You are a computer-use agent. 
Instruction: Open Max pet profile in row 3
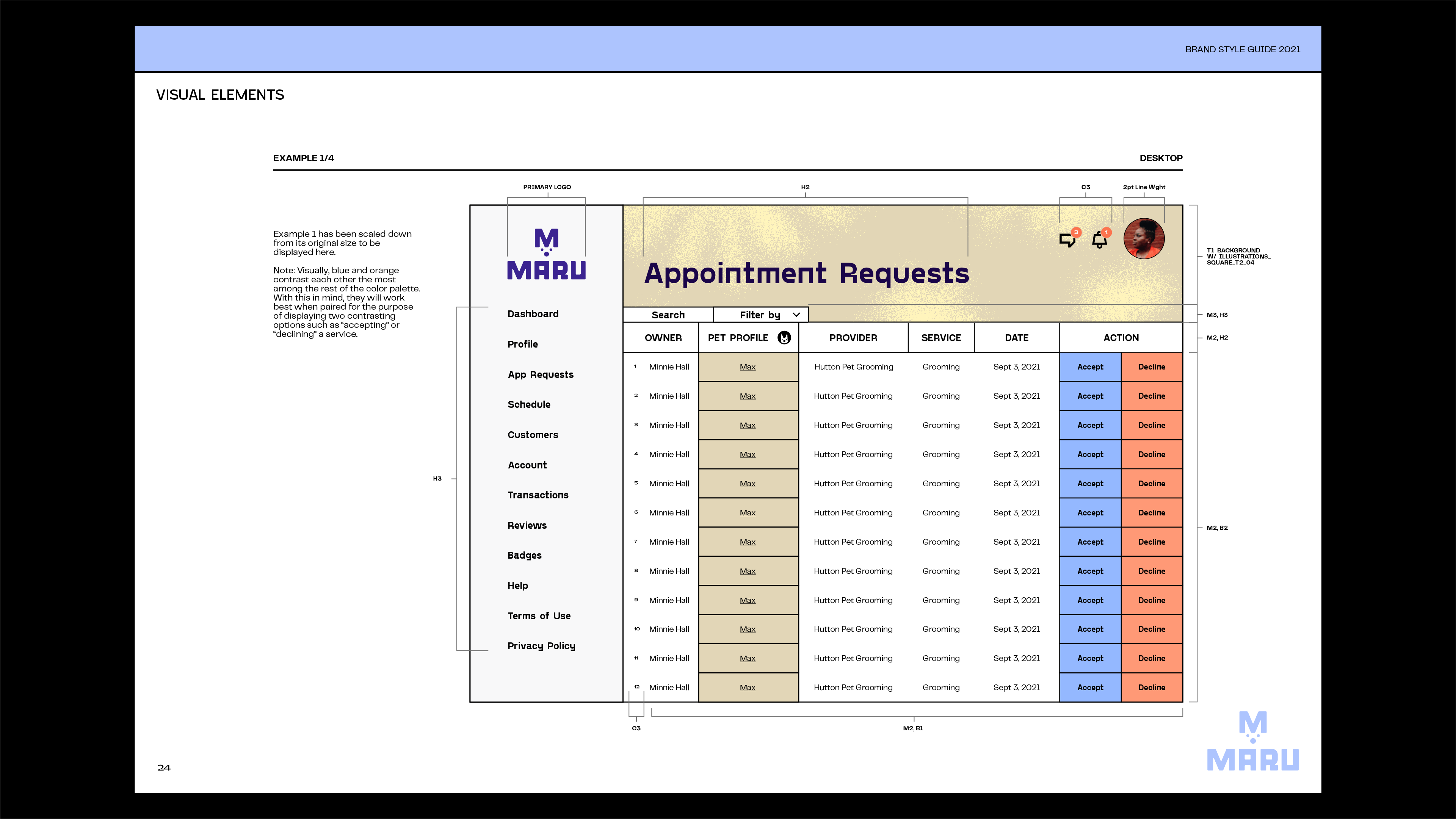747,425
